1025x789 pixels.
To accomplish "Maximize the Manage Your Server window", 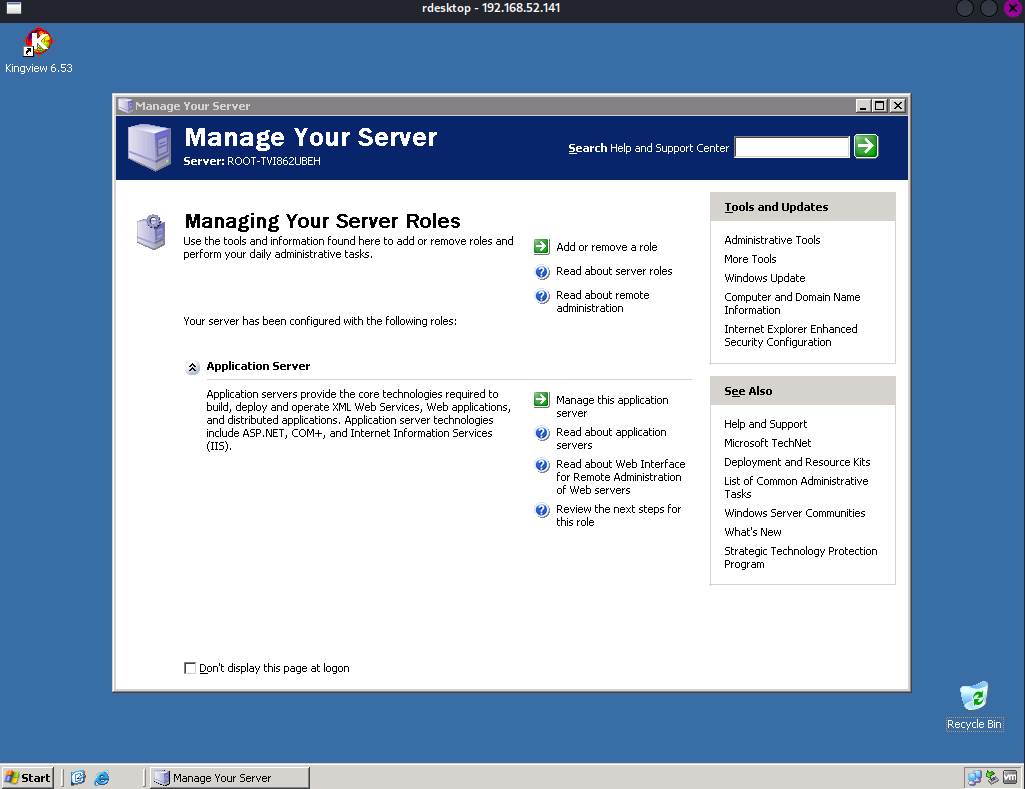I will click(880, 105).
